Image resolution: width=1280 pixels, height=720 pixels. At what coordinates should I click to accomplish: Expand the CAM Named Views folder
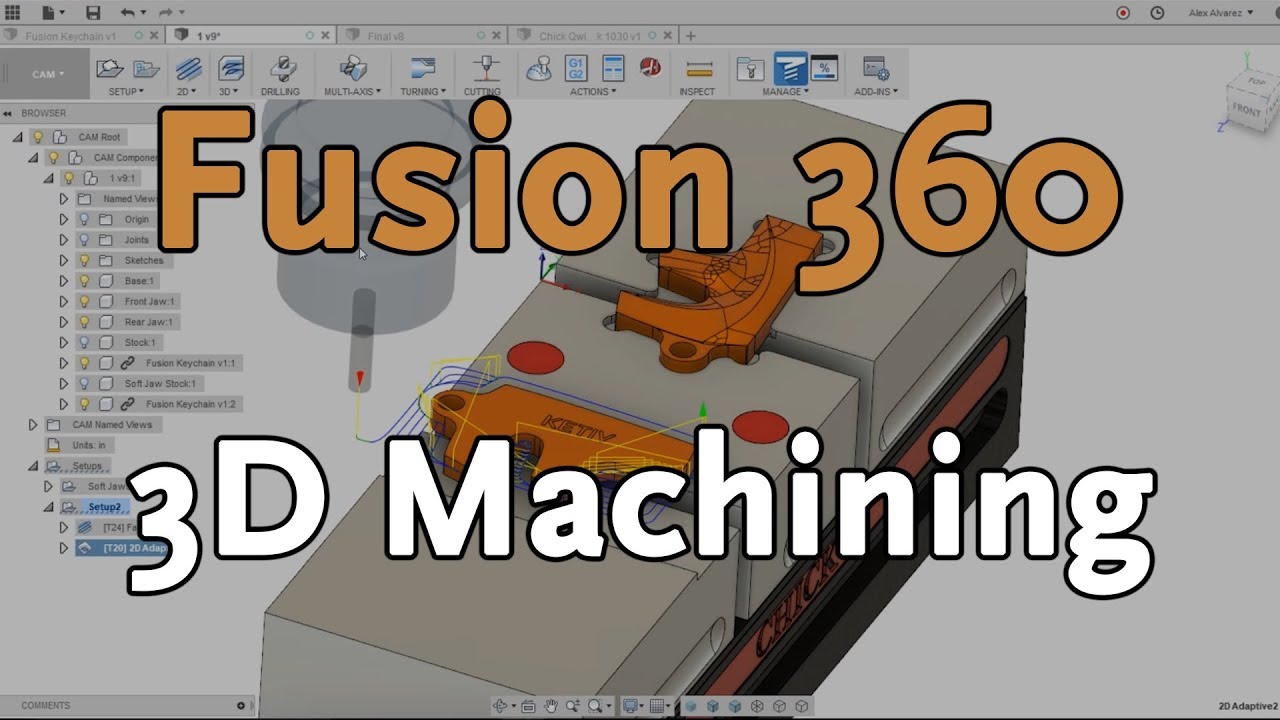[33, 424]
